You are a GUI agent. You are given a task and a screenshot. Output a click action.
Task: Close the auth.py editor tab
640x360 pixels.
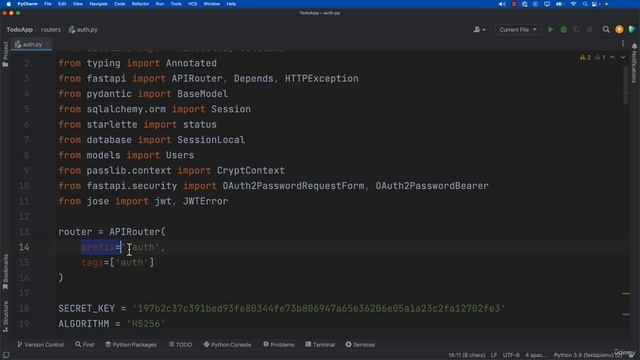[x=47, y=44]
